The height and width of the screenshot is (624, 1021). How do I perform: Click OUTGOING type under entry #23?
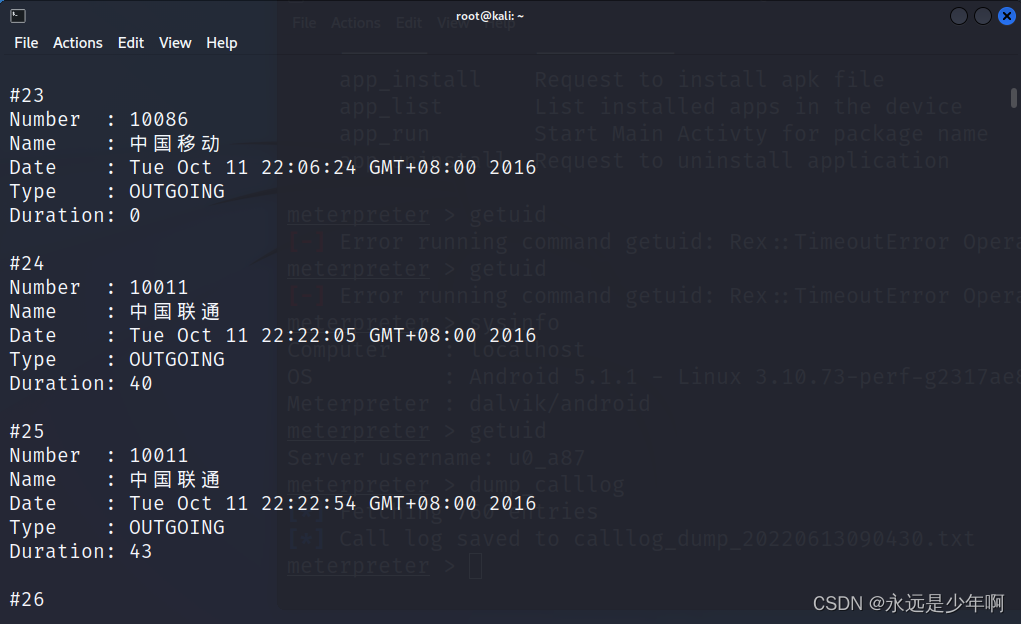(176, 191)
